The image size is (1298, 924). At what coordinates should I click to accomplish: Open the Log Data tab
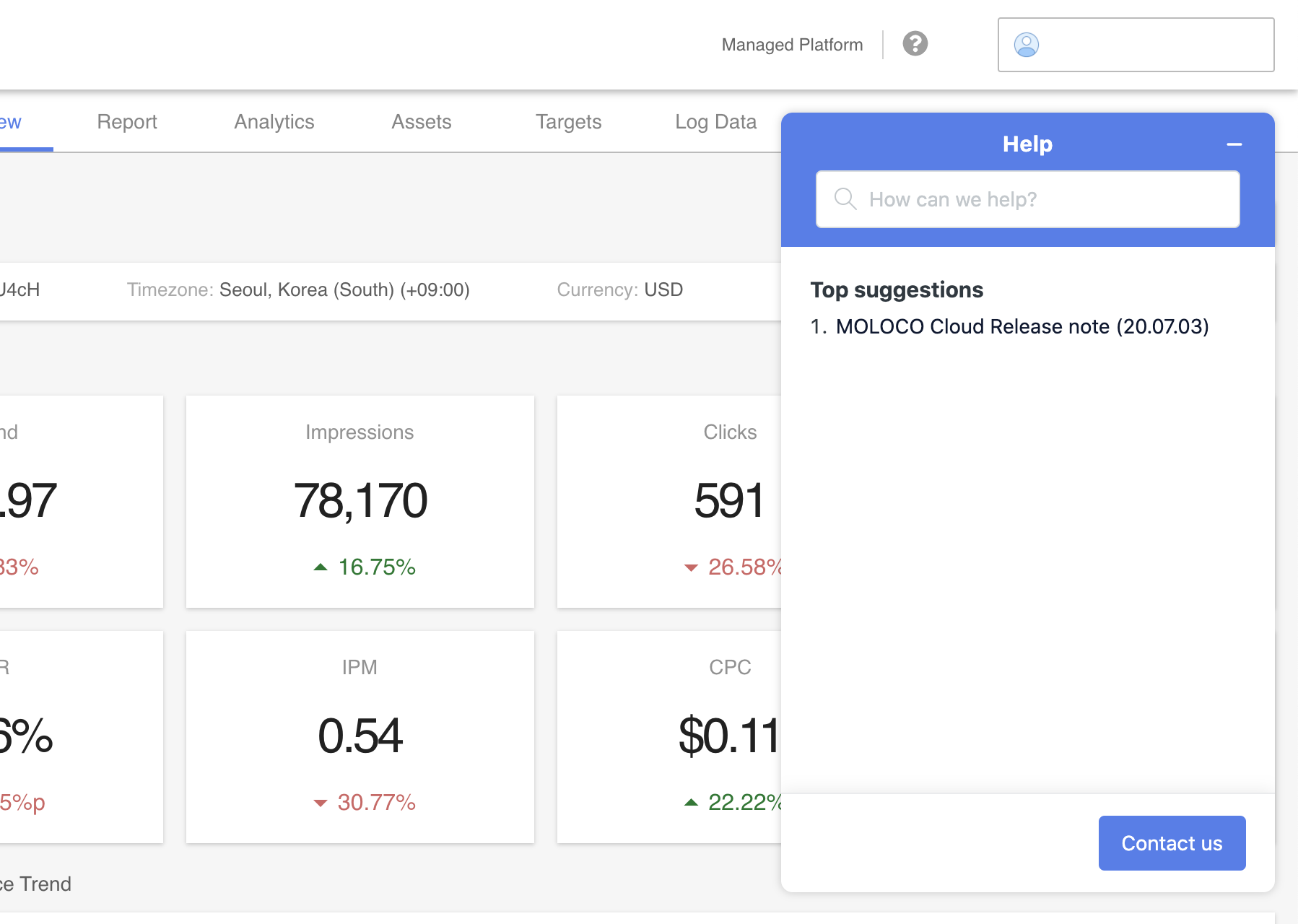[x=715, y=122]
